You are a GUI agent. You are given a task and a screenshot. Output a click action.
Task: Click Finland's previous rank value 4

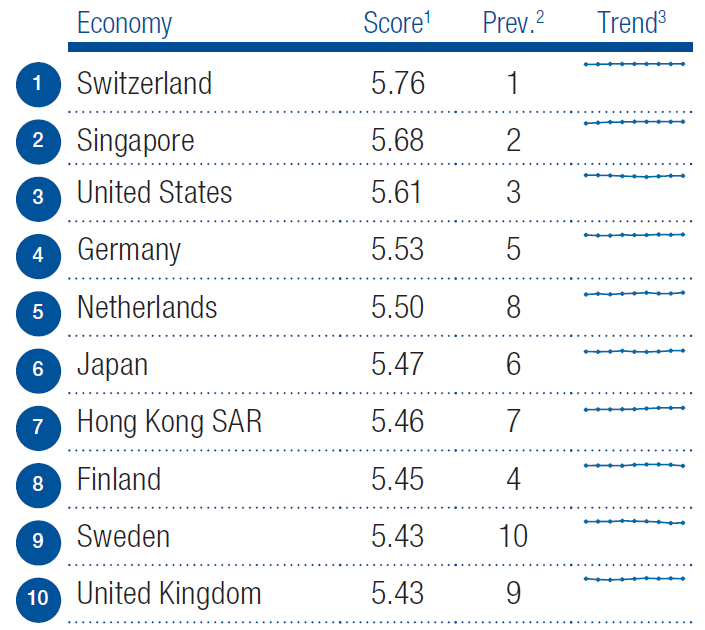[x=513, y=480]
